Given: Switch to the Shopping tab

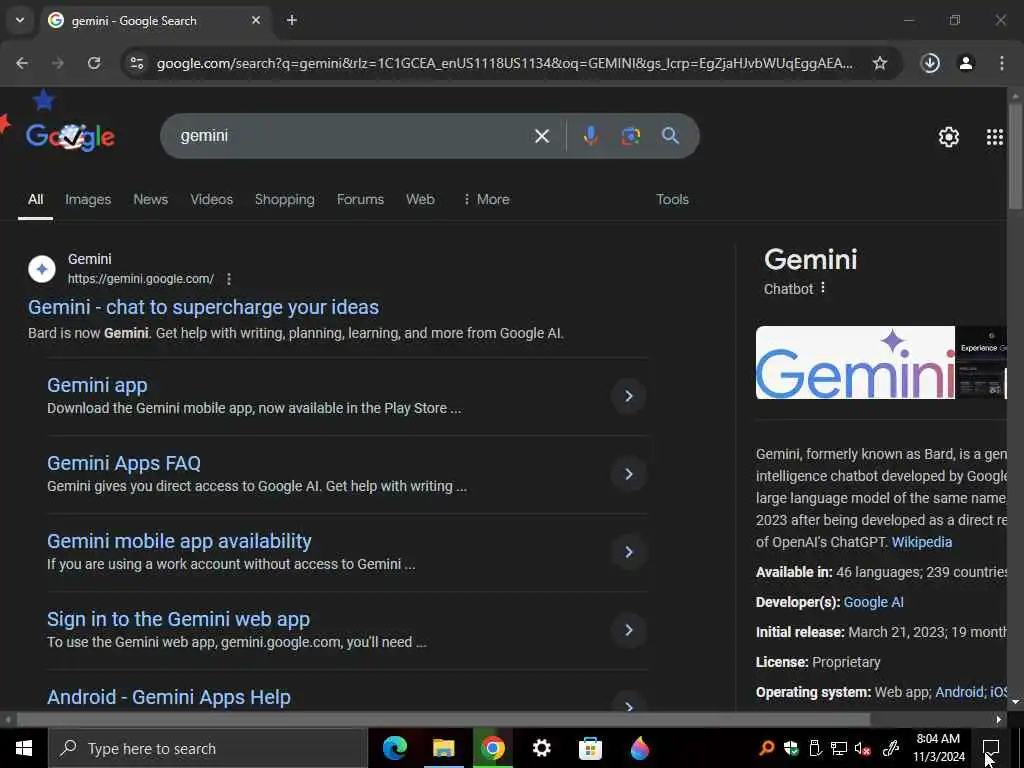Looking at the screenshot, I should (285, 200).
